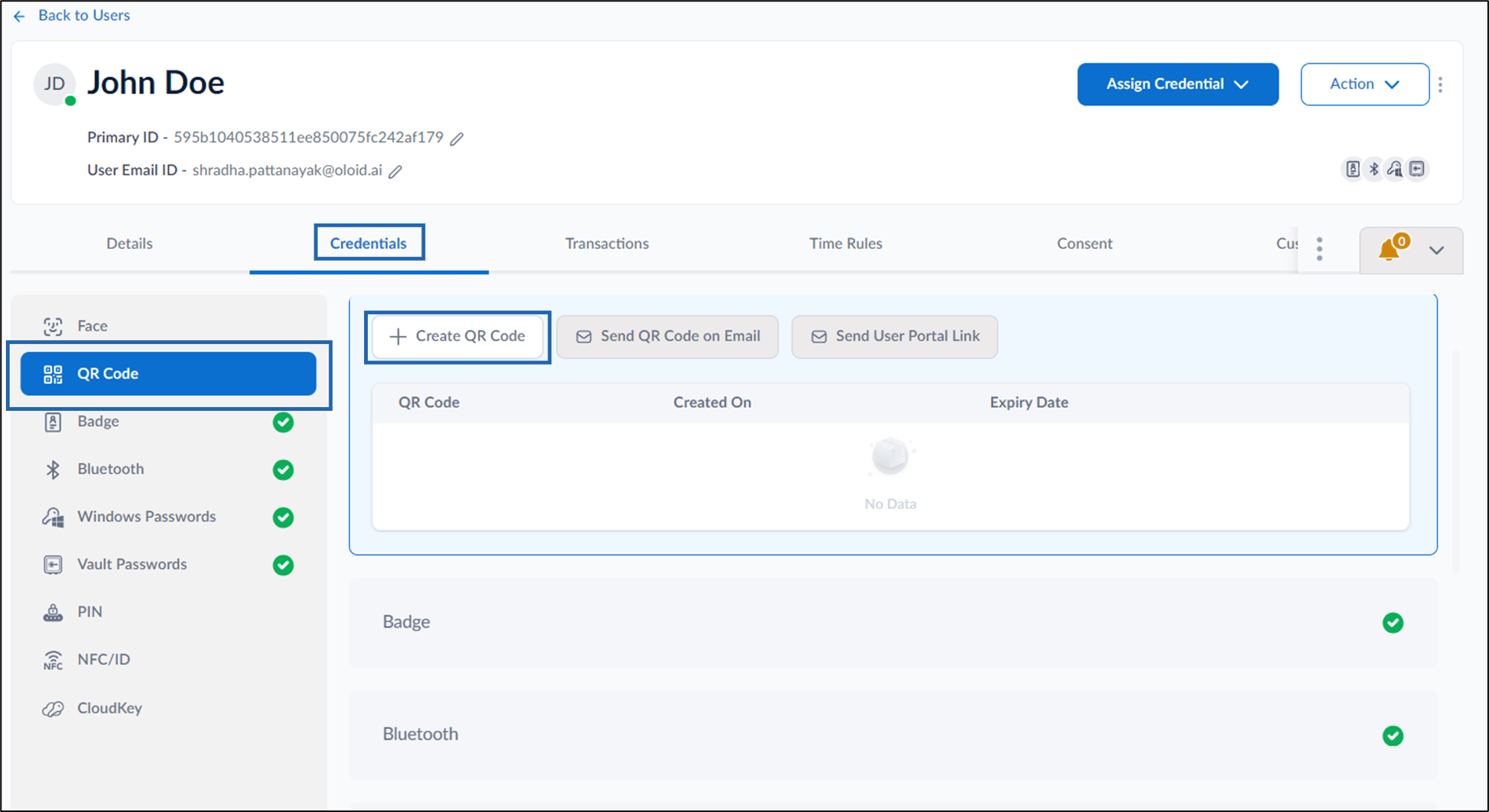
Task: Click the PIN icon in sidebar
Action: click(53, 612)
